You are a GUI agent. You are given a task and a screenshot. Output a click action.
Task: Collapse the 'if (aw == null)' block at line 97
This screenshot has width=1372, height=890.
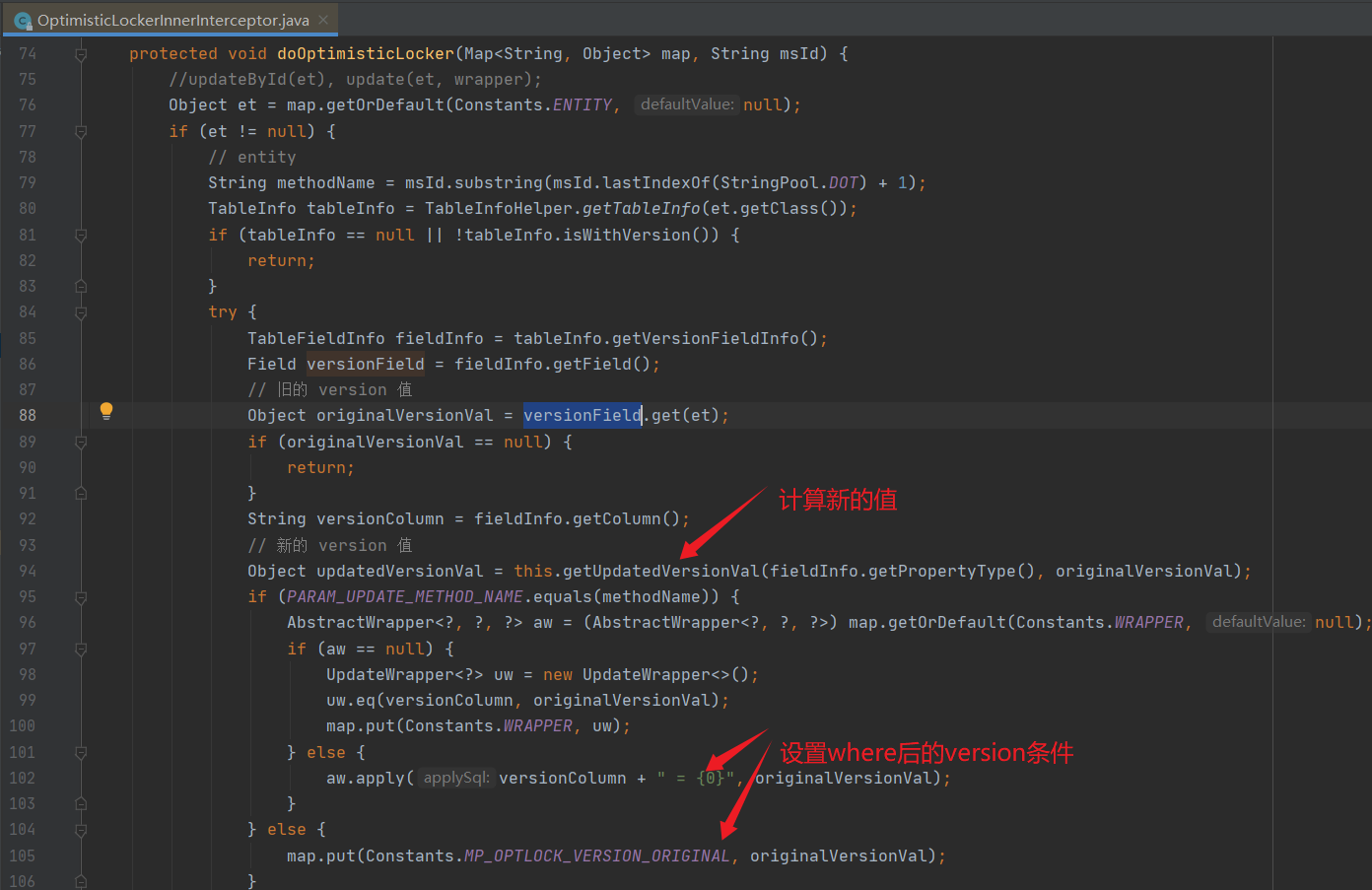point(81,650)
